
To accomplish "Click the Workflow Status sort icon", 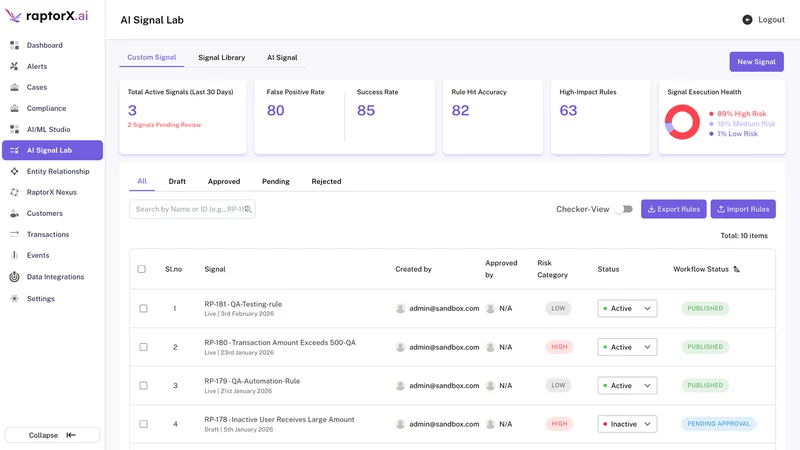I will [x=736, y=269].
